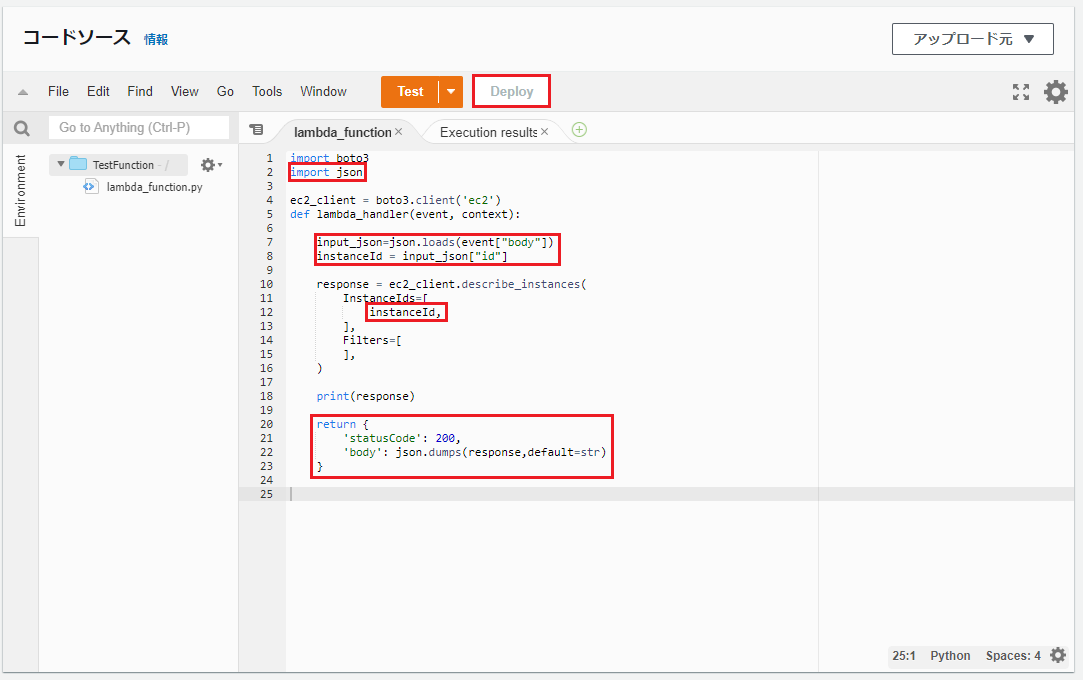Open the Python language selector
The height and width of the screenshot is (680, 1083).
950,656
